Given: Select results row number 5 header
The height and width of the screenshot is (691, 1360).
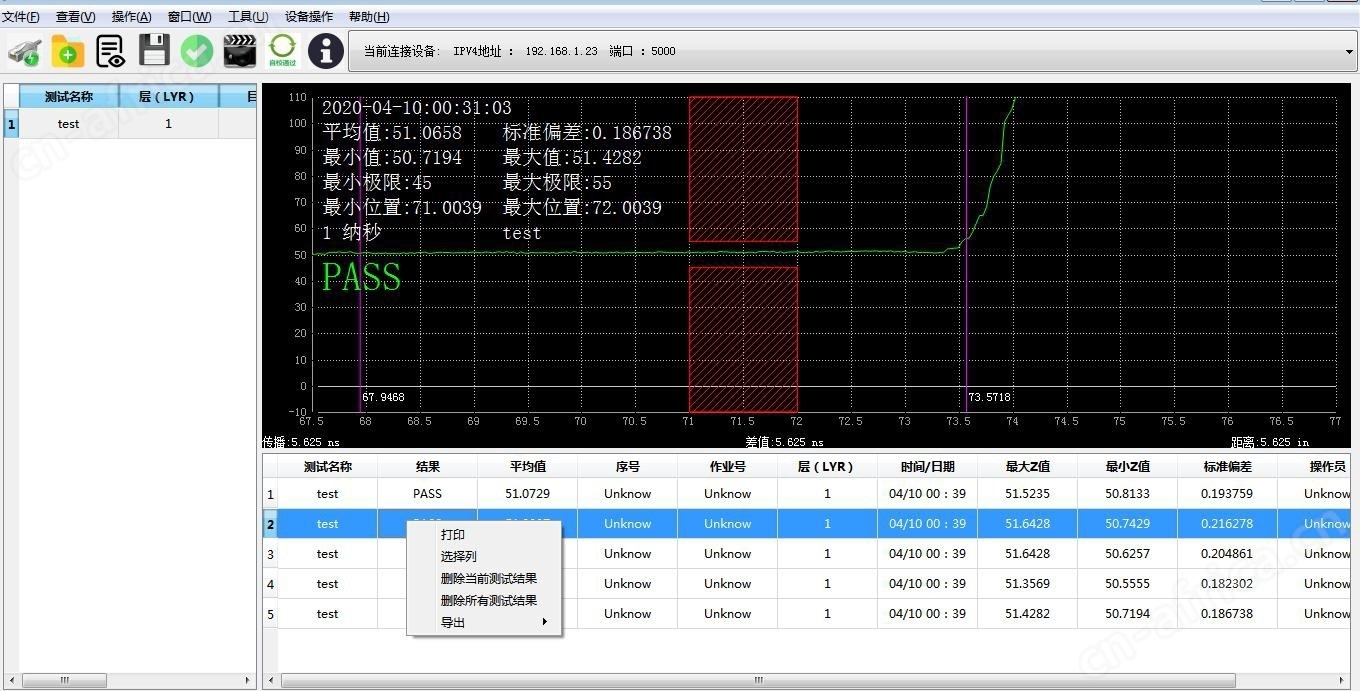Looking at the screenshot, I should [270, 614].
